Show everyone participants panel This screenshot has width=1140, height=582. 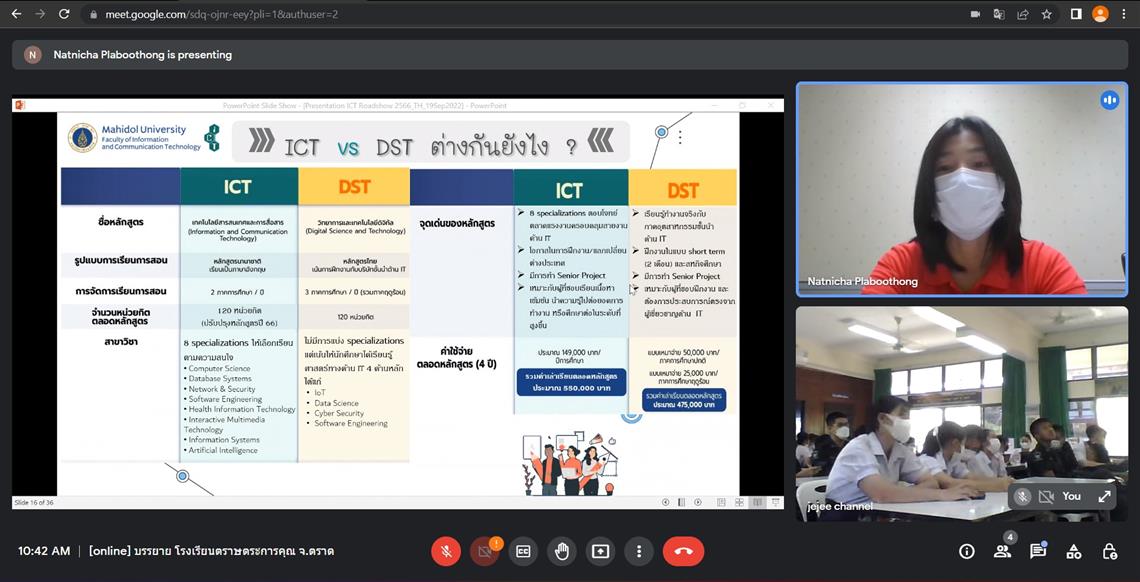point(1003,551)
